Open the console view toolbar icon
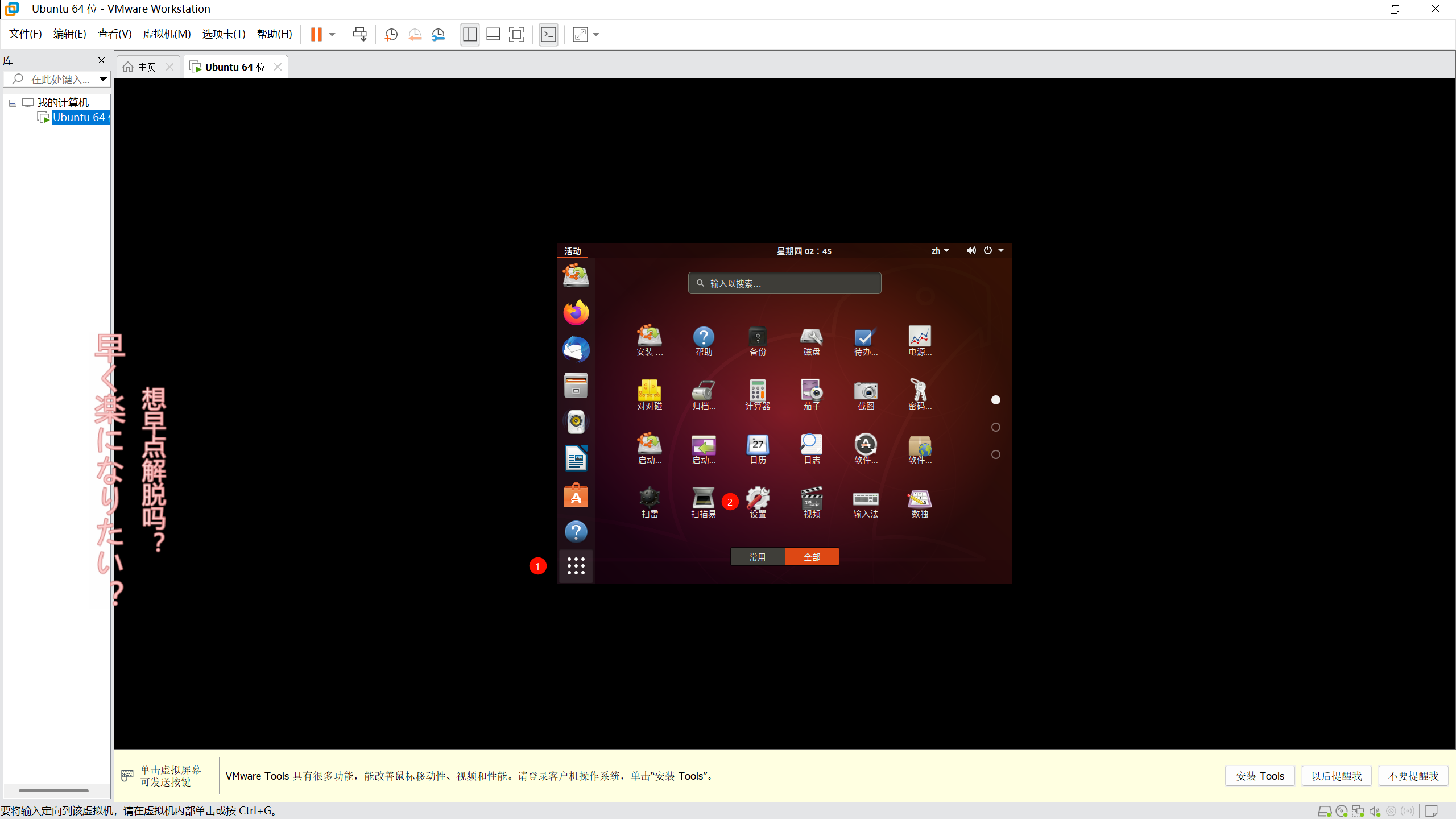 point(548,35)
